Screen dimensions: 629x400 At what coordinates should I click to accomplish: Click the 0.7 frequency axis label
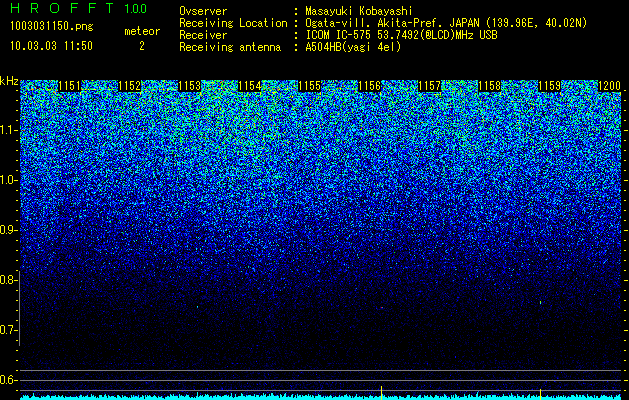click(x=8, y=330)
